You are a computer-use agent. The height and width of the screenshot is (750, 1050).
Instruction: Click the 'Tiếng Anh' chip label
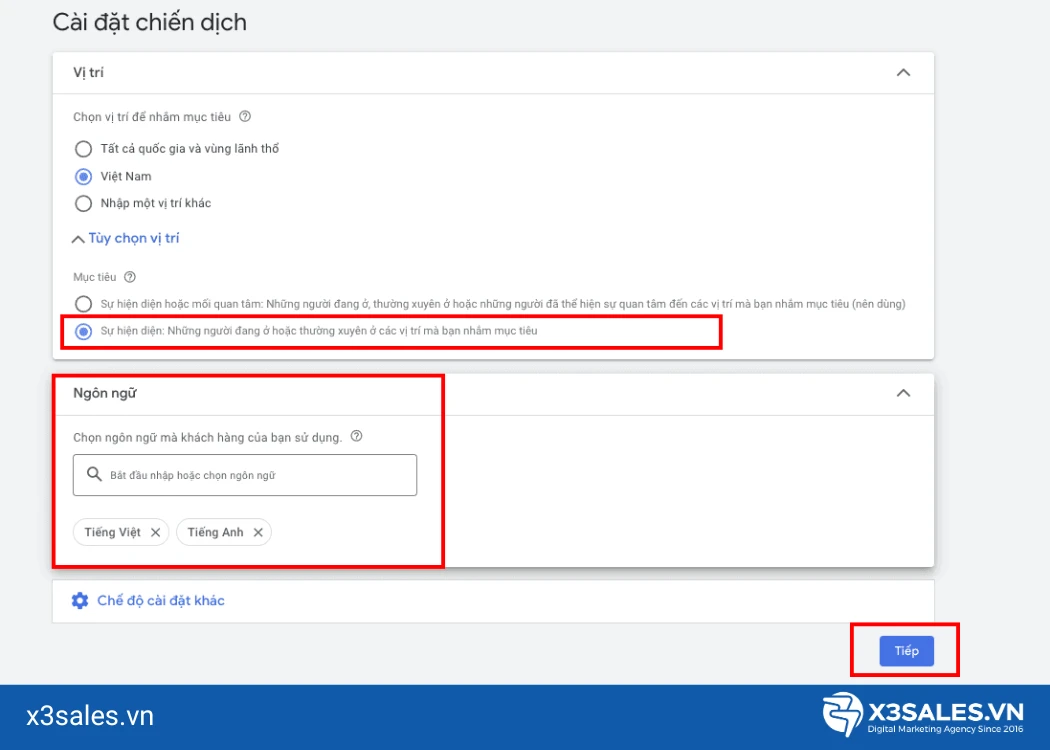point(215,532)
